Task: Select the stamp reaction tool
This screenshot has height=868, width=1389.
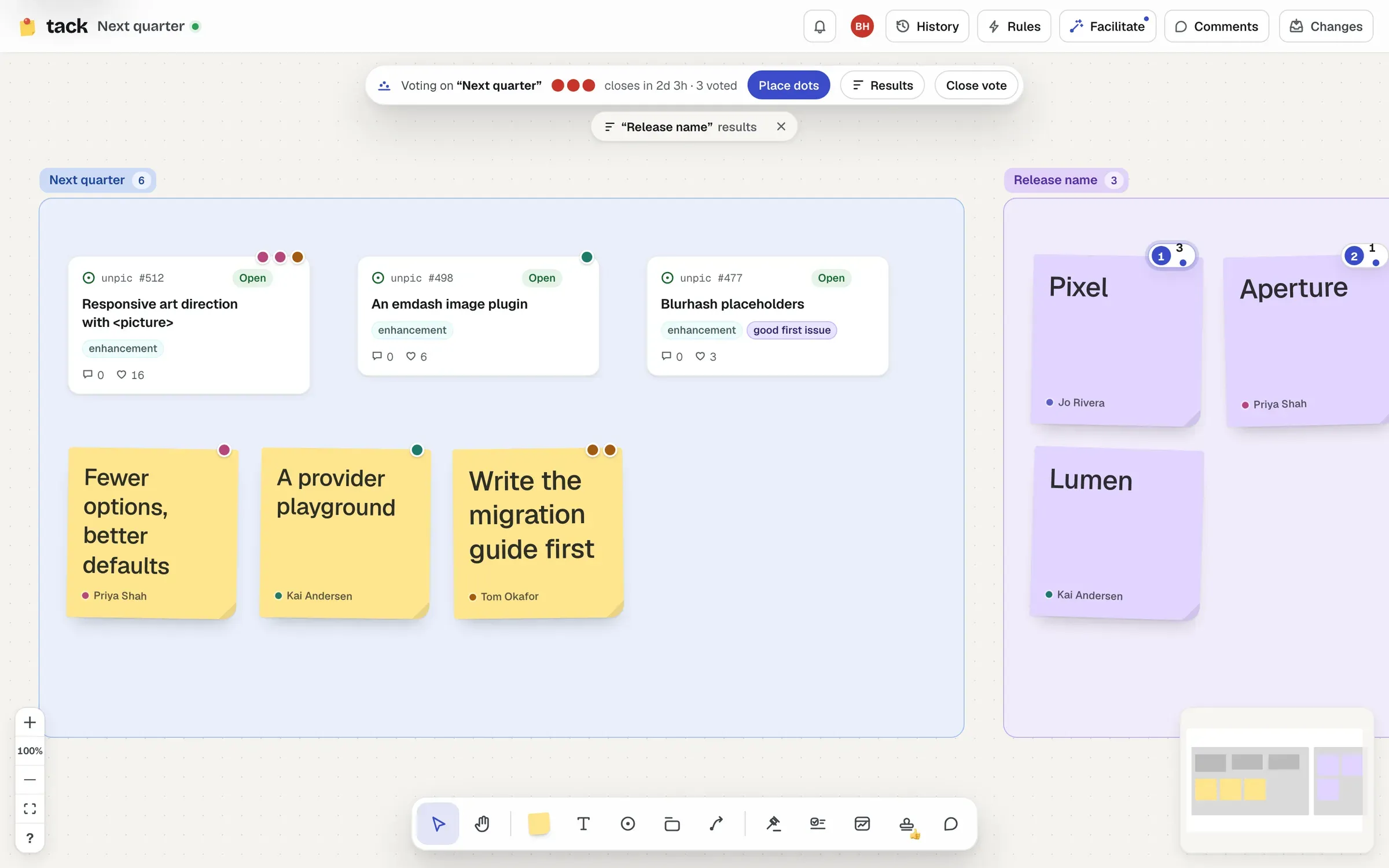Action: [907, 823]
